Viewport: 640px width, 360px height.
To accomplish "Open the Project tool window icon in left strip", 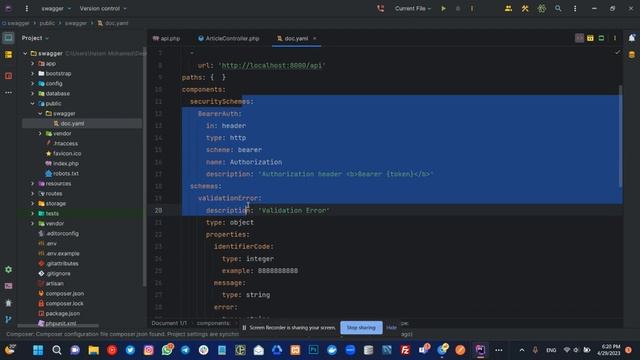I will 8,38.
